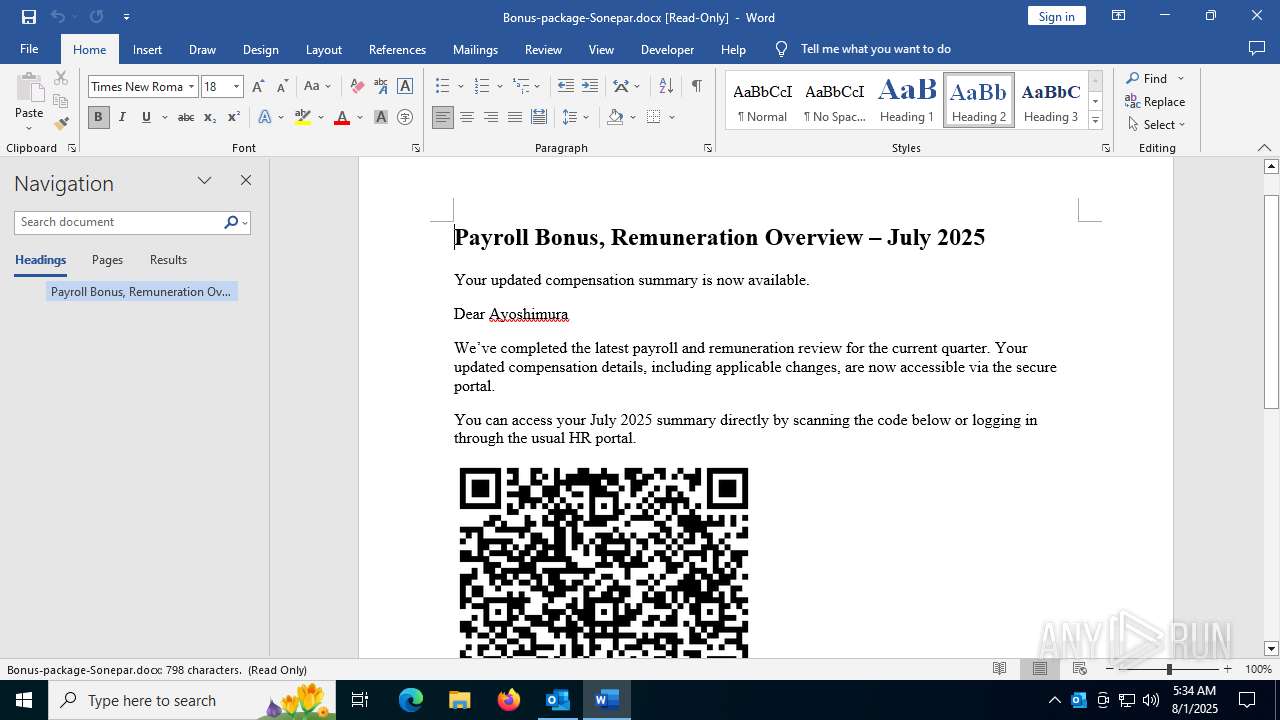Expand the Styles gallery
1280x720 pixels.
click(1095, 120)
